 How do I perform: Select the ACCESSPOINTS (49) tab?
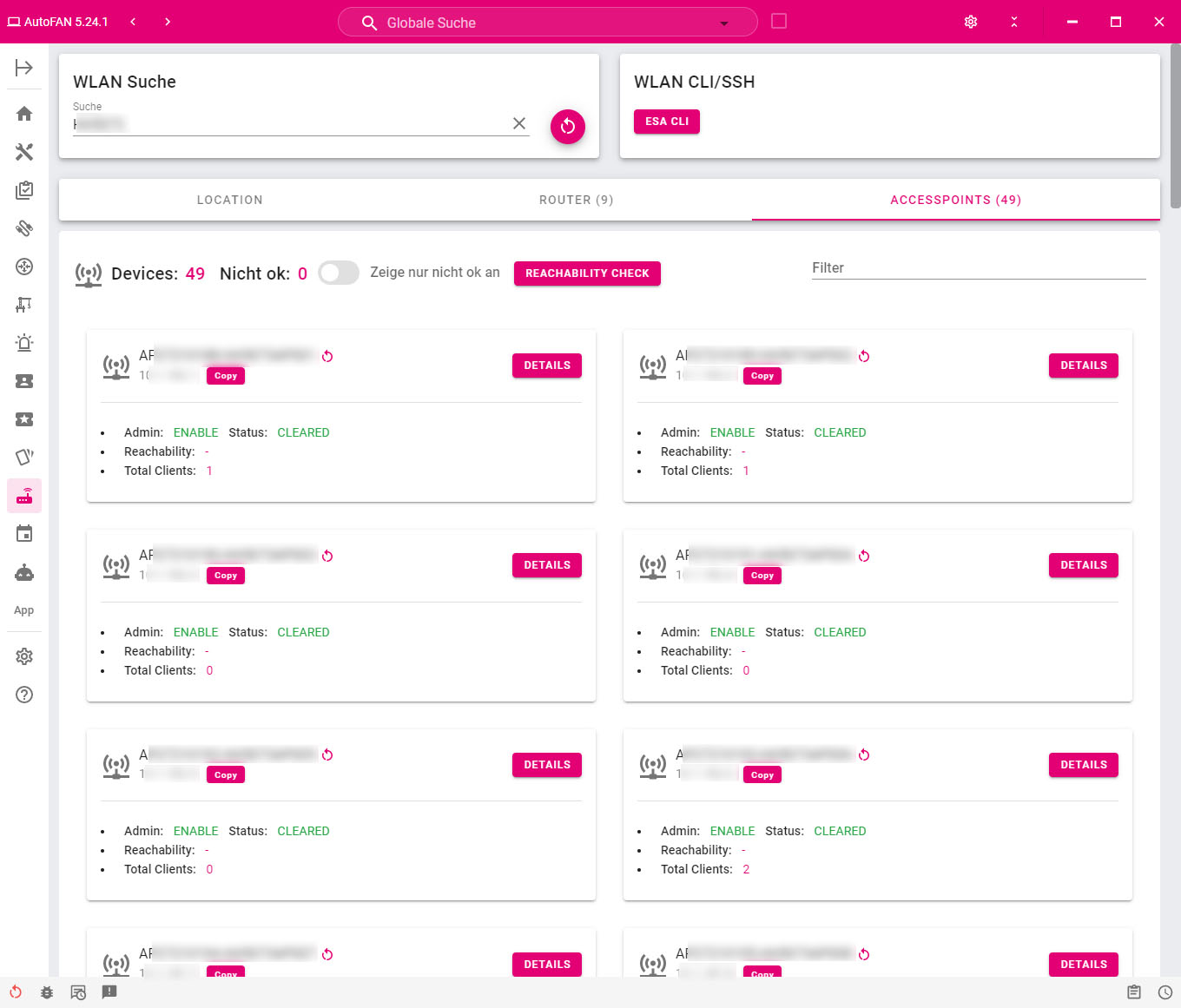[x=956, y=200]
